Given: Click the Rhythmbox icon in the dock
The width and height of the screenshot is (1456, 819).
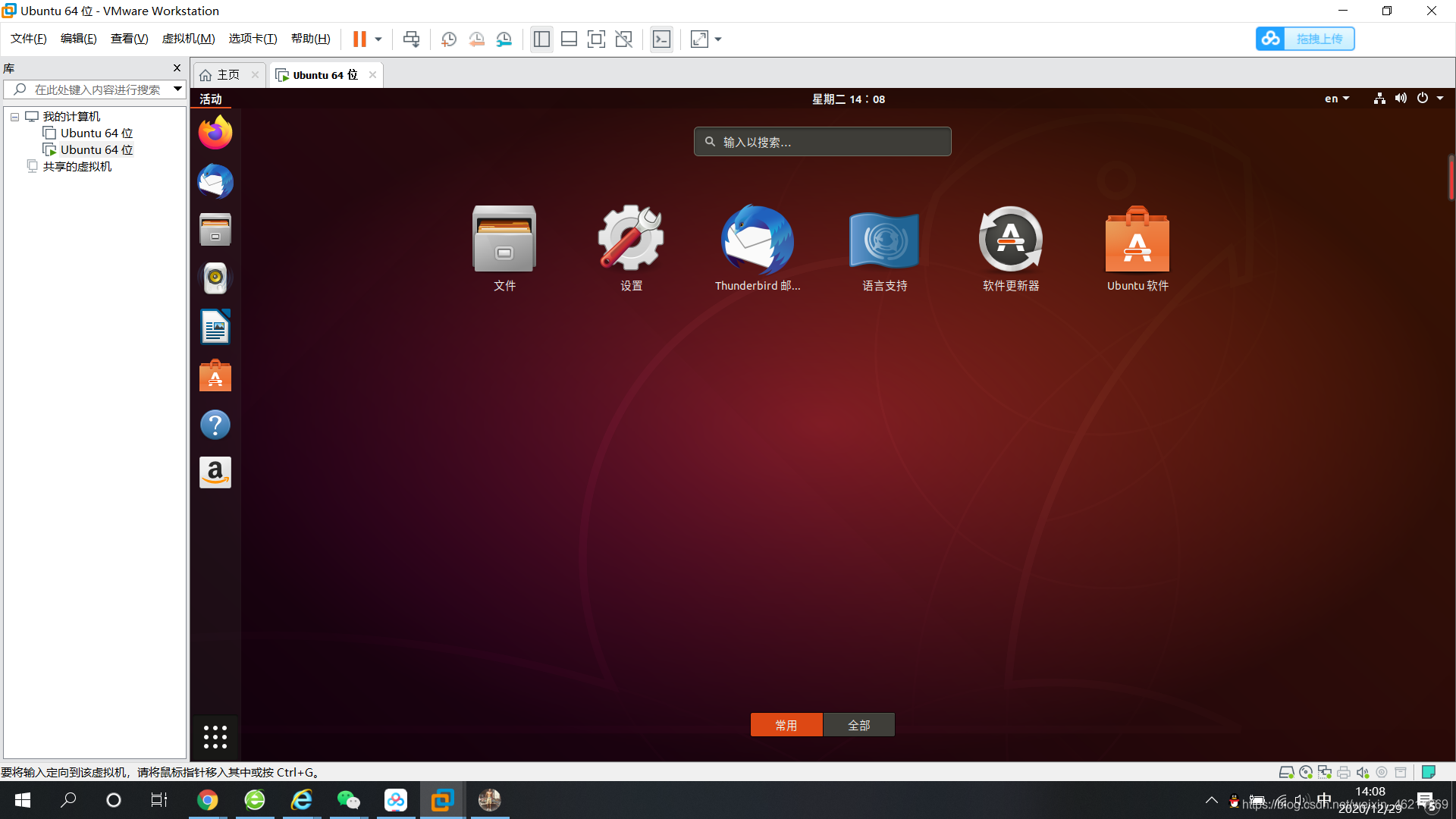Looking at the screenshot, I should coord(215,278).
